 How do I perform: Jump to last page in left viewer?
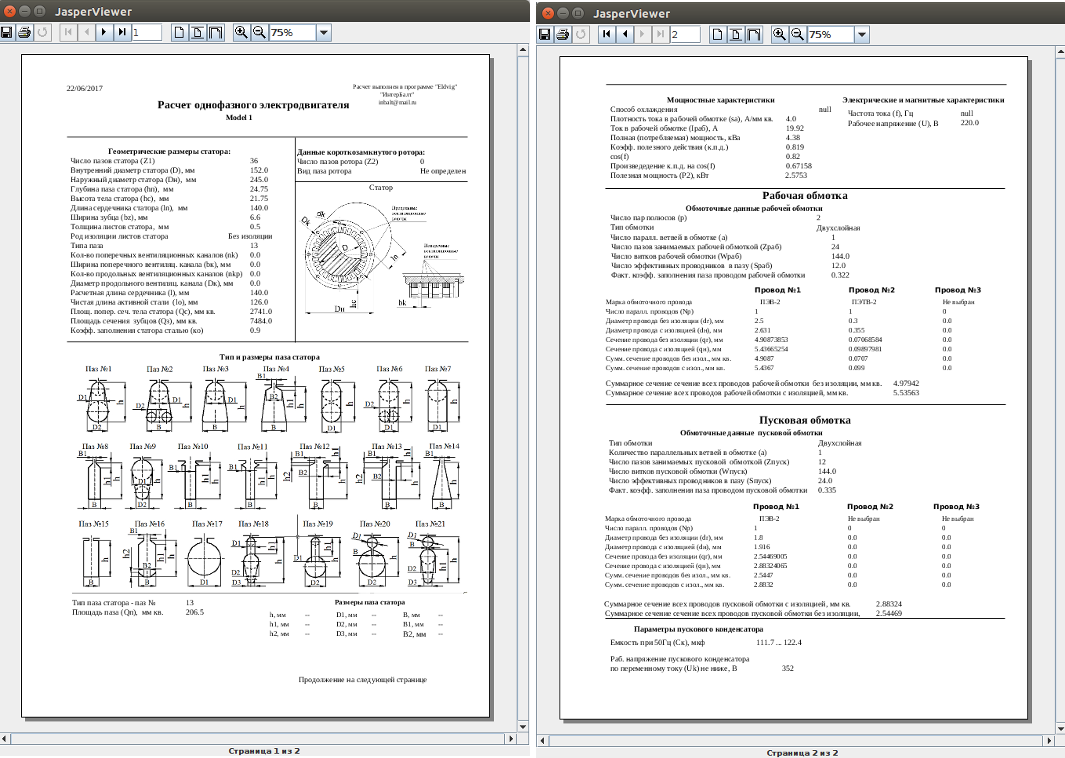click(122, 33)
